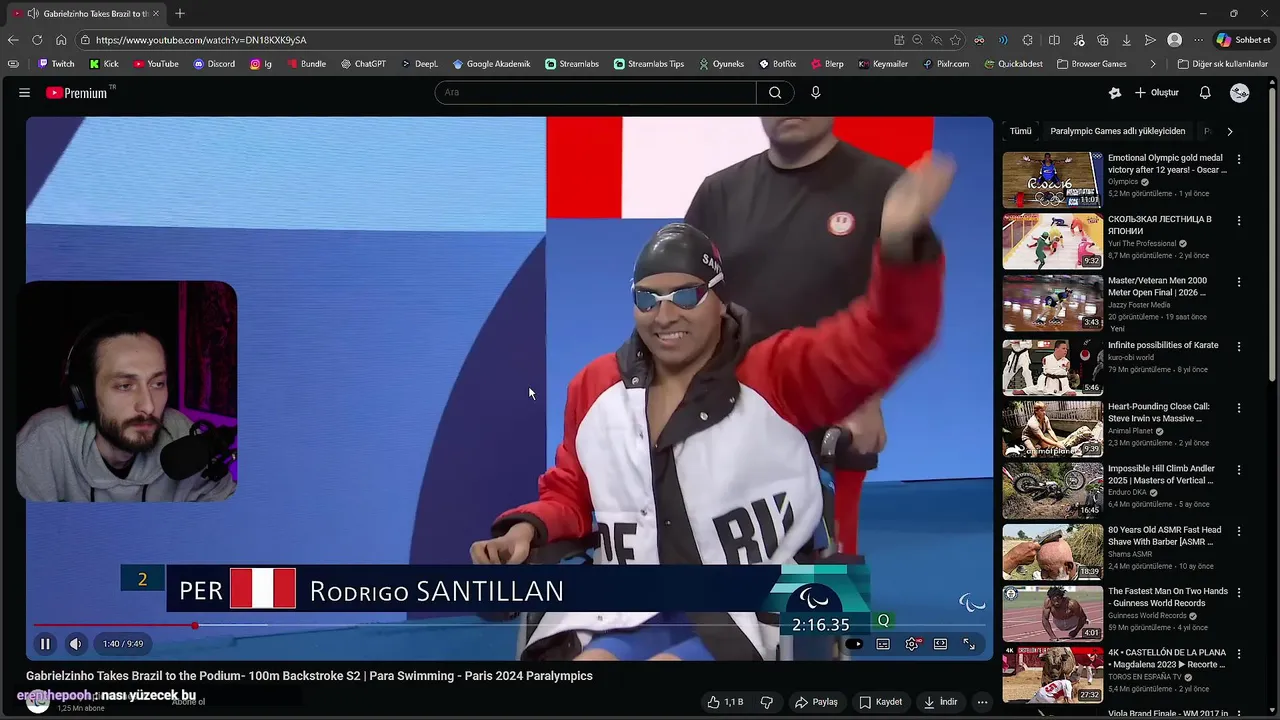1280x720 pixels.
Task: Open options for Heart-Pounding Close Call video
Action: coord(1239,408)
